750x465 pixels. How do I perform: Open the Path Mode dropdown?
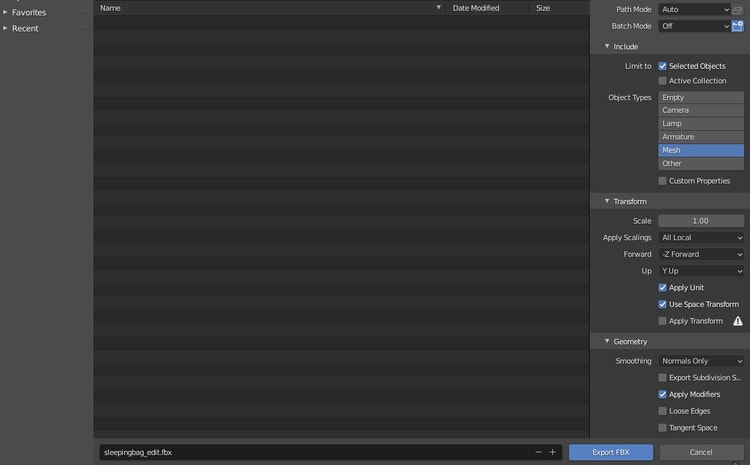[x=695, y=10]
